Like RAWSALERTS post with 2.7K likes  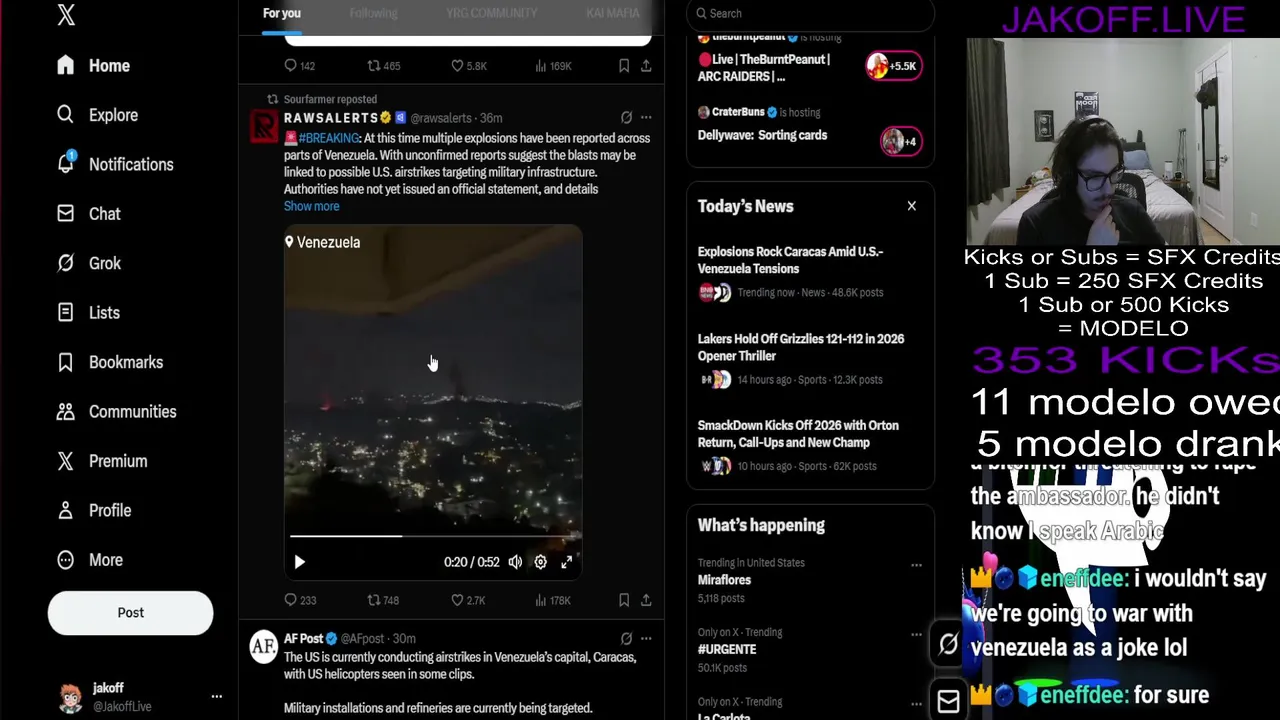click(x=468, y=600)
